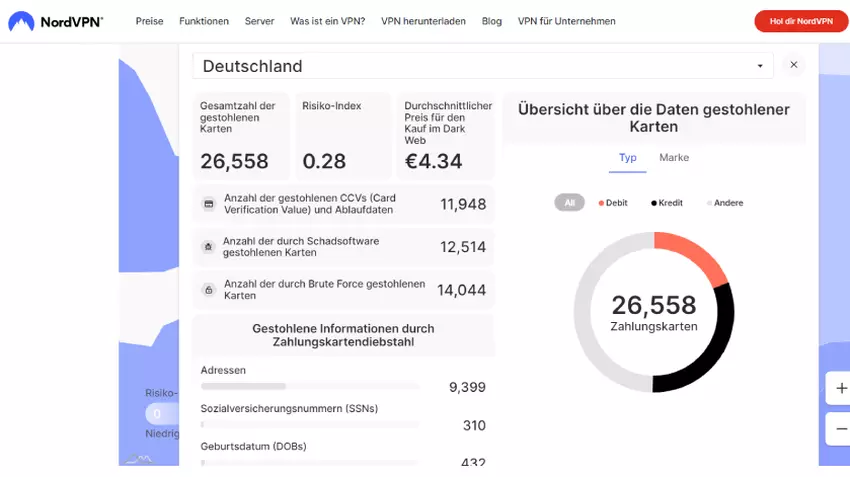Open the Deutschland country dropdown
The height and width of the screenshot is (477, 850).
point(483,66)
